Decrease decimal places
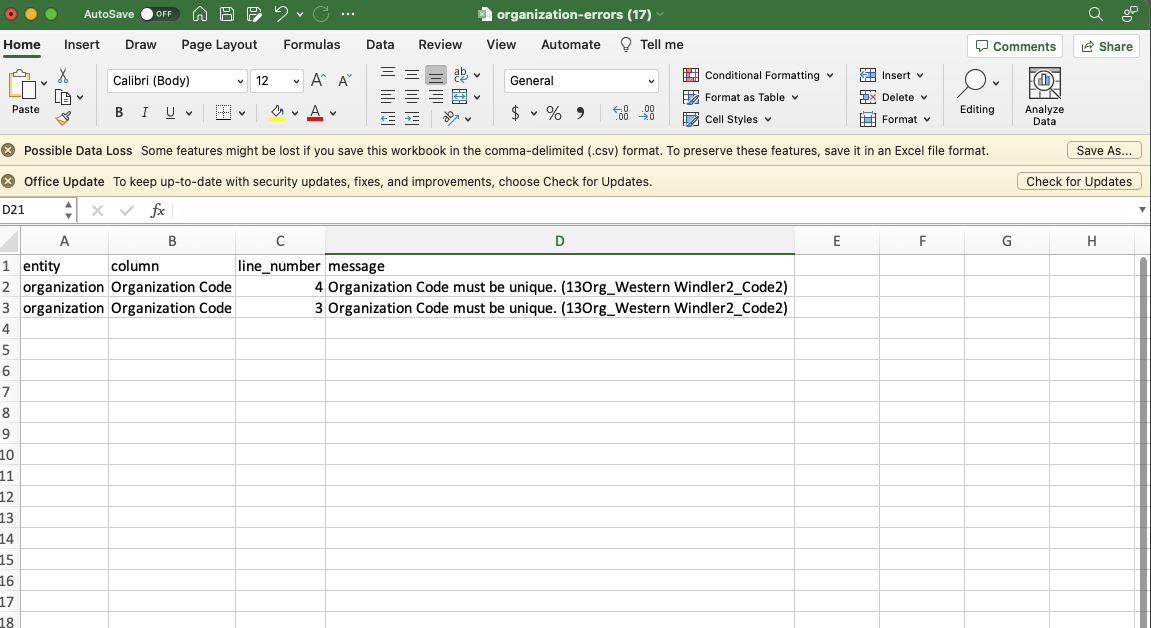 point(647,112)
